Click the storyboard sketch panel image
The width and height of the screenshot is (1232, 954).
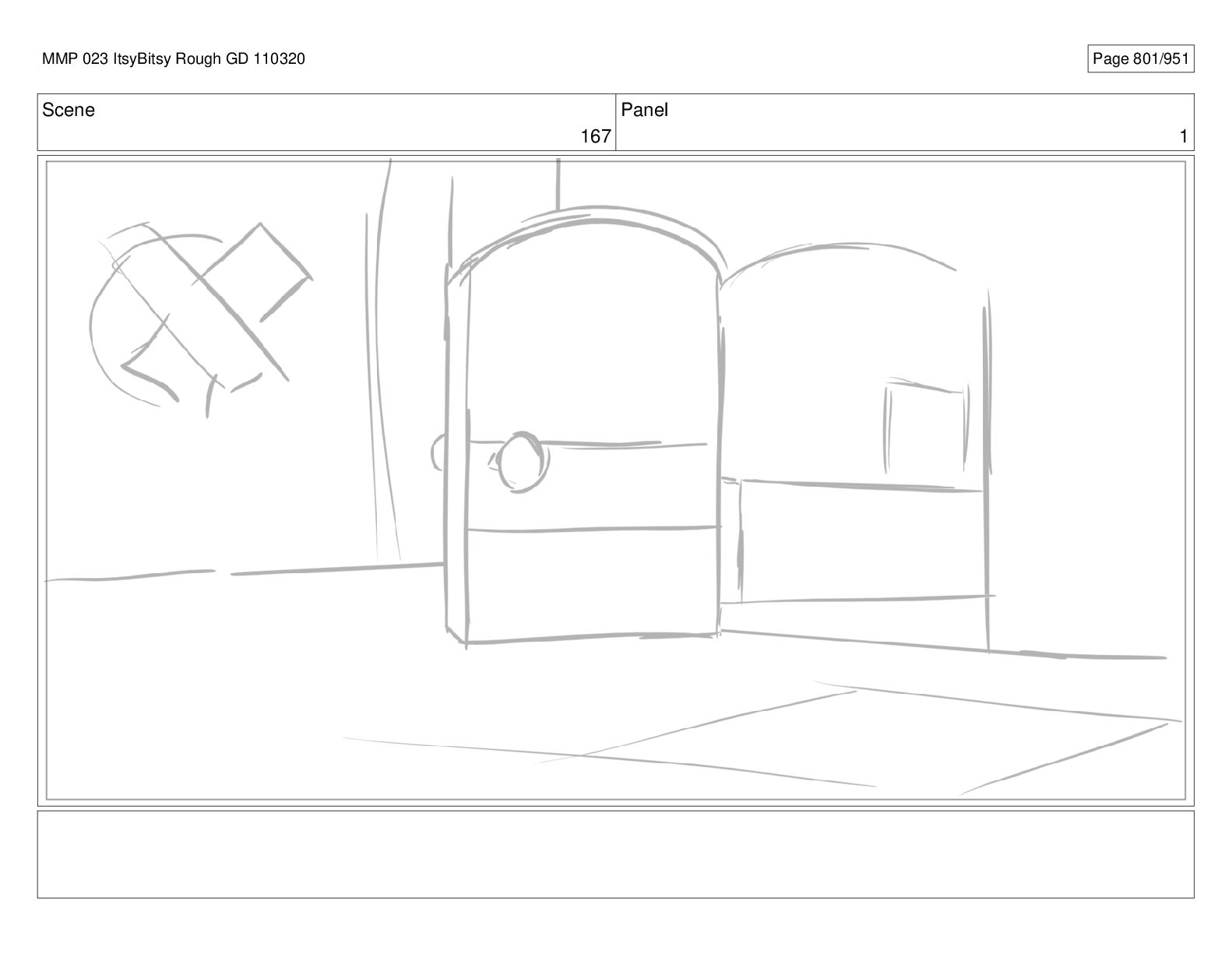[615, 481]
